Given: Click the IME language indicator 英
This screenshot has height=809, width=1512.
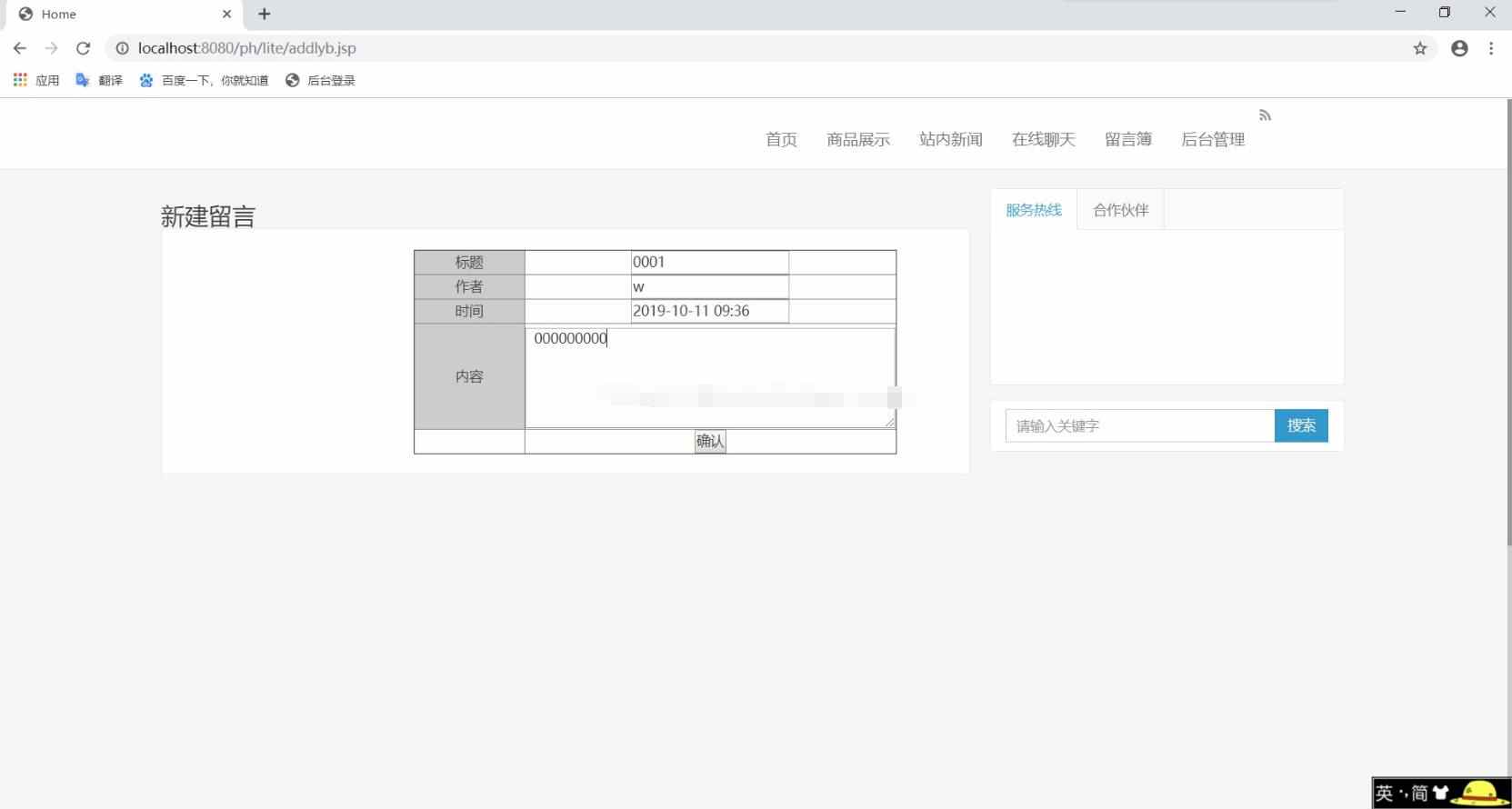Looking at the screenshot, I should [x=1384, y=794].
